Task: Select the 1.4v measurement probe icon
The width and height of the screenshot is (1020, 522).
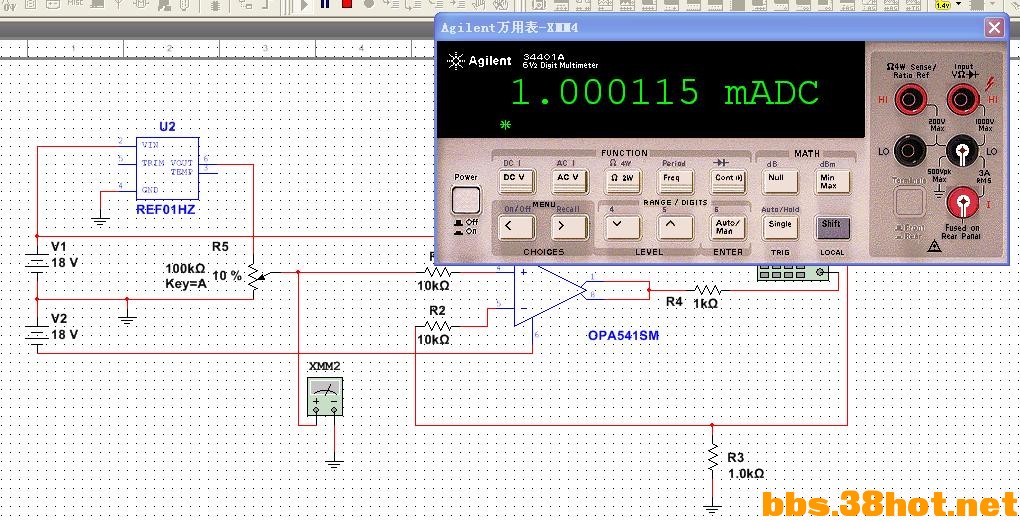Action: [x=943, y=4]
